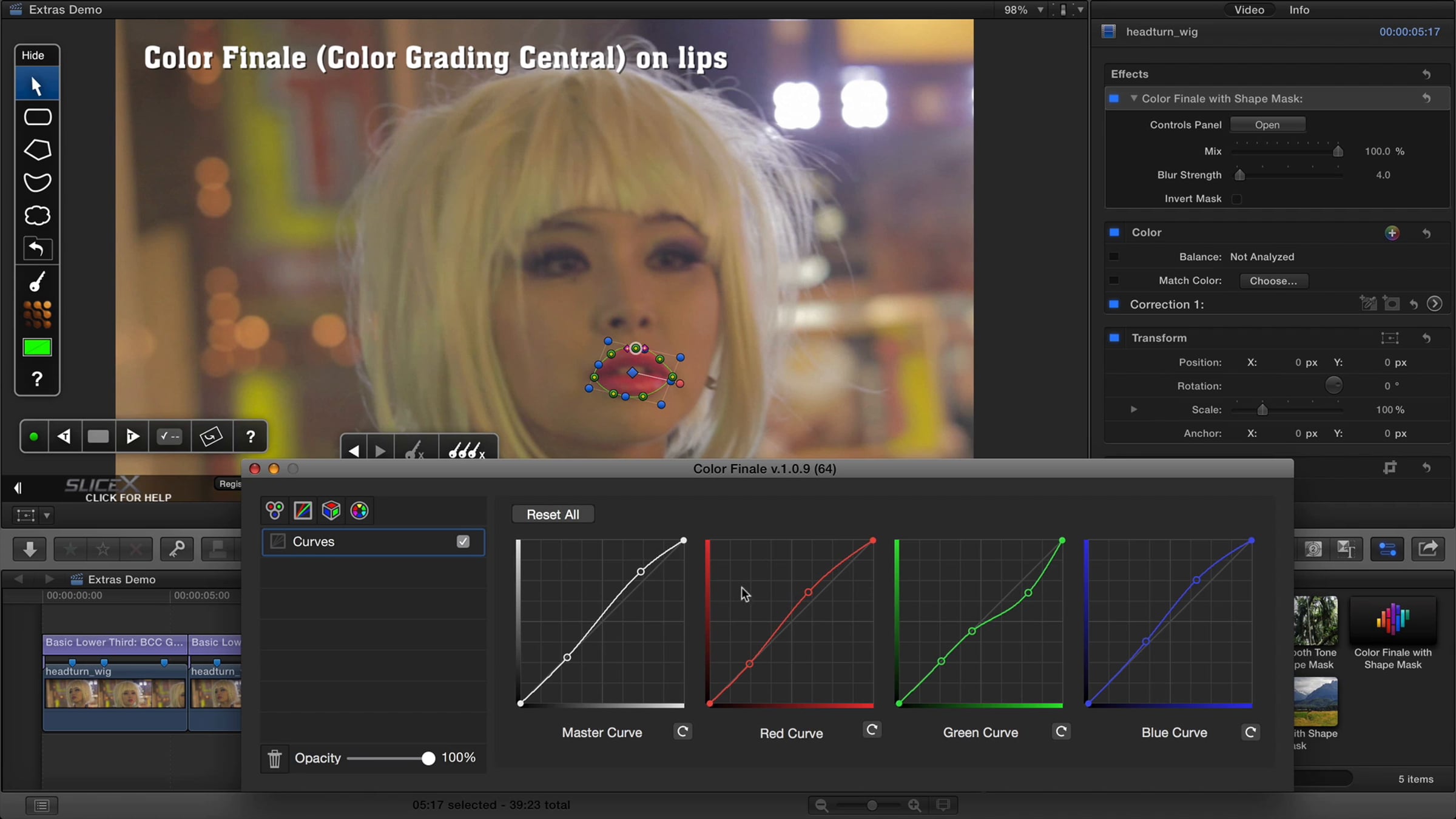Click the Hide button above shape tools
This screenshot has width=1456, height=819.
coord(33,55)
